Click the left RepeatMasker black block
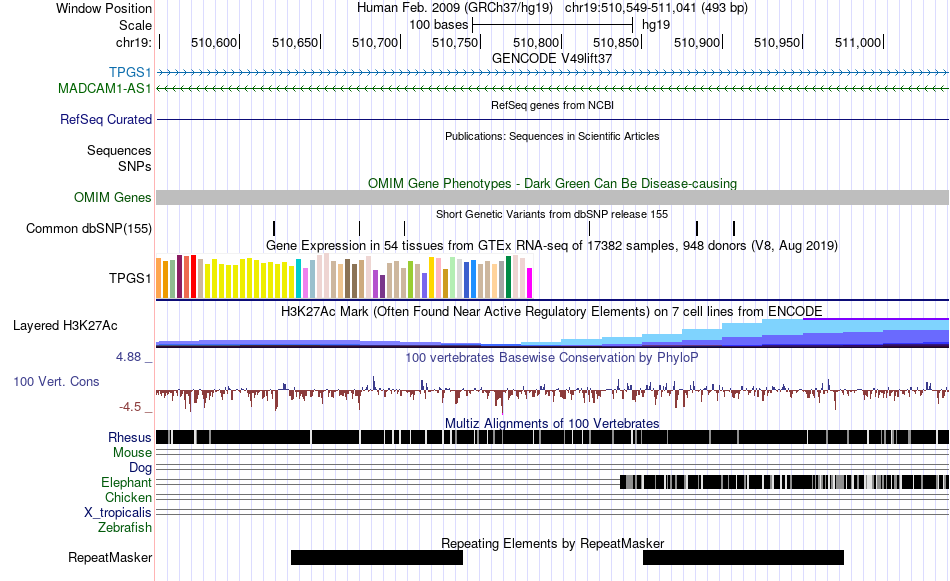The image size is (950, 581). point(377,557)
